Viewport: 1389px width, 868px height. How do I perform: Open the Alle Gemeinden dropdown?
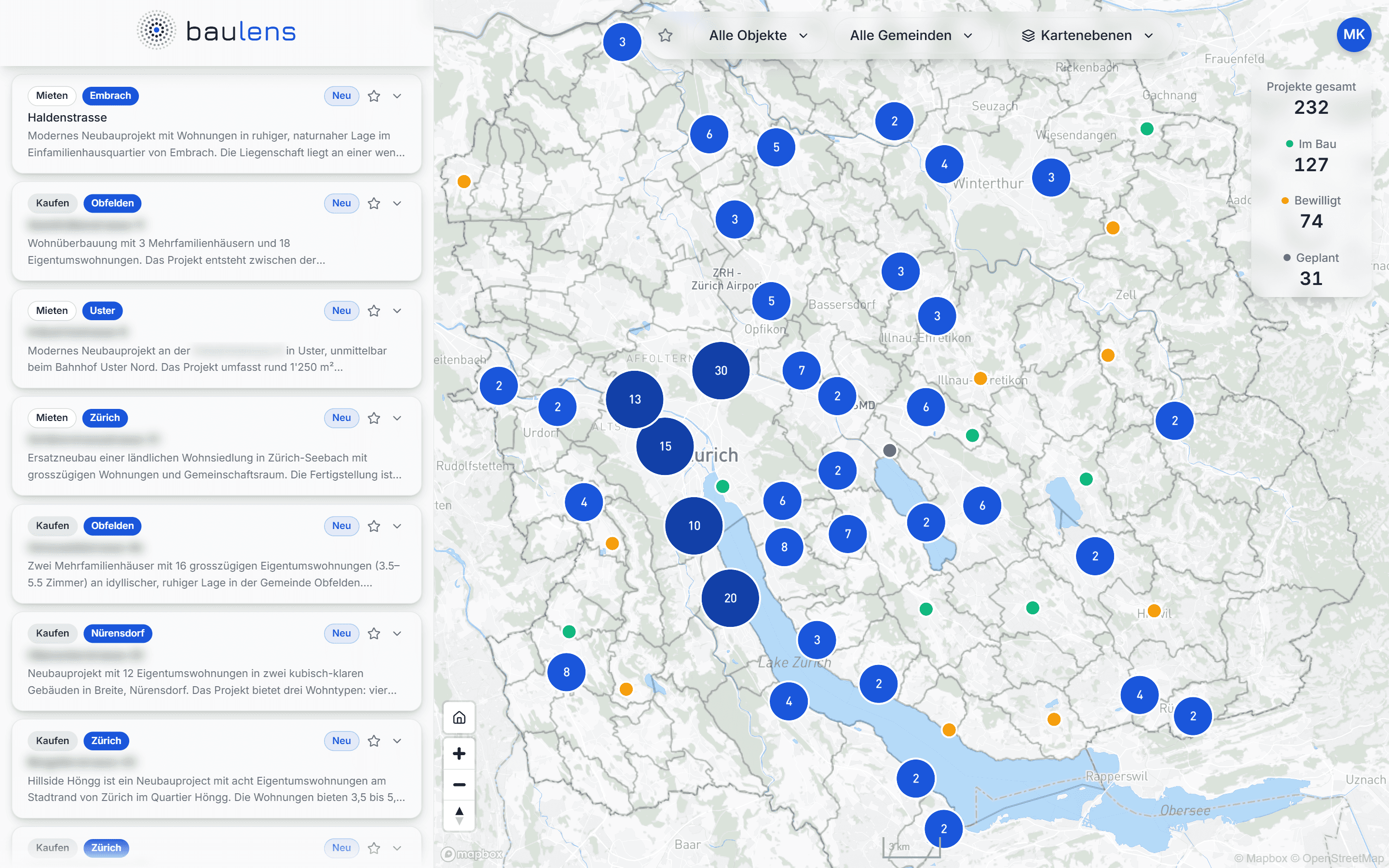tap(911, 36)
